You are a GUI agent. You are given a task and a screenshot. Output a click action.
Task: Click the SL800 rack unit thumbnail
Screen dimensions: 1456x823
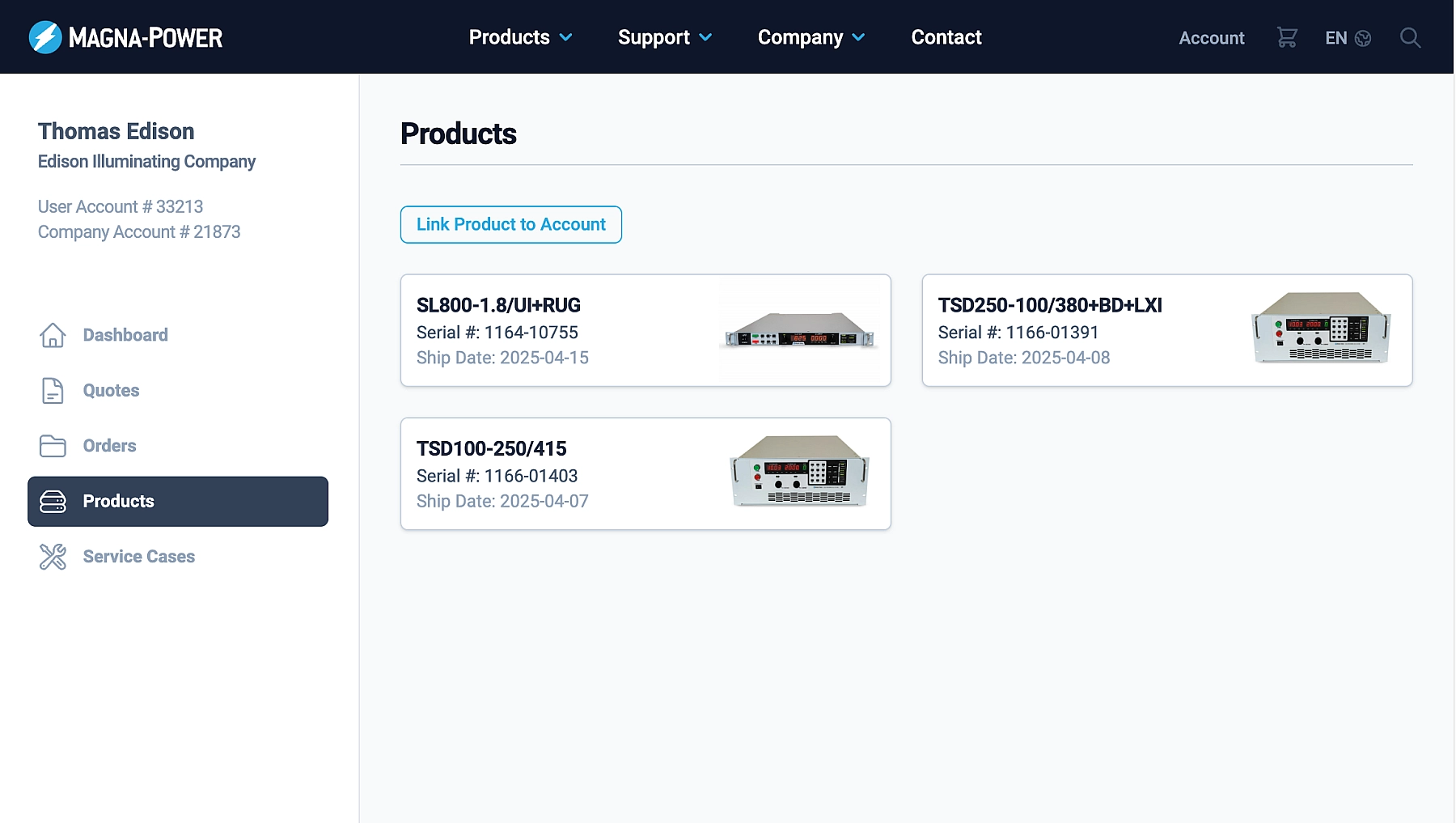pyautogui.click(x=798, y=330)
